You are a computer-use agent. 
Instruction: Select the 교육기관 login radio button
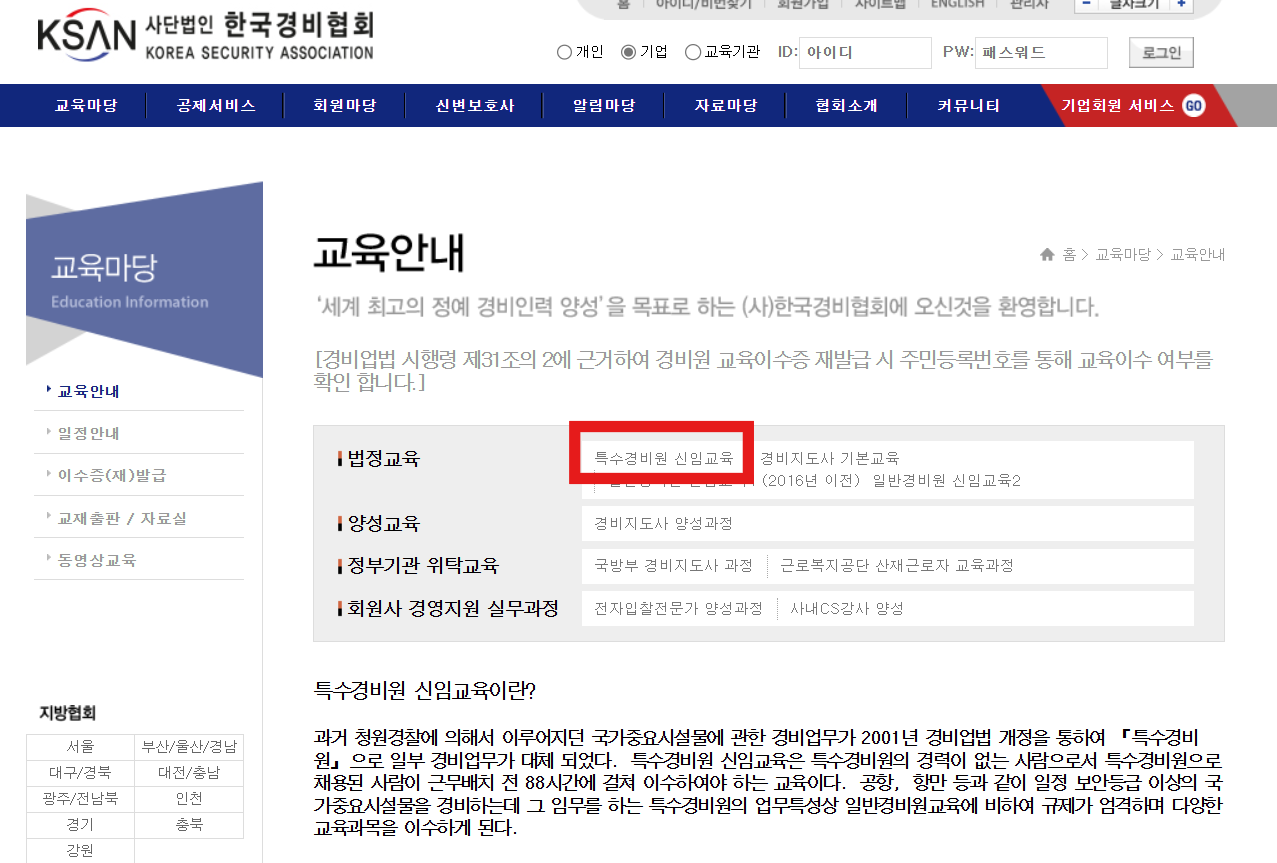pyautogui.click(x=692, y=53)
